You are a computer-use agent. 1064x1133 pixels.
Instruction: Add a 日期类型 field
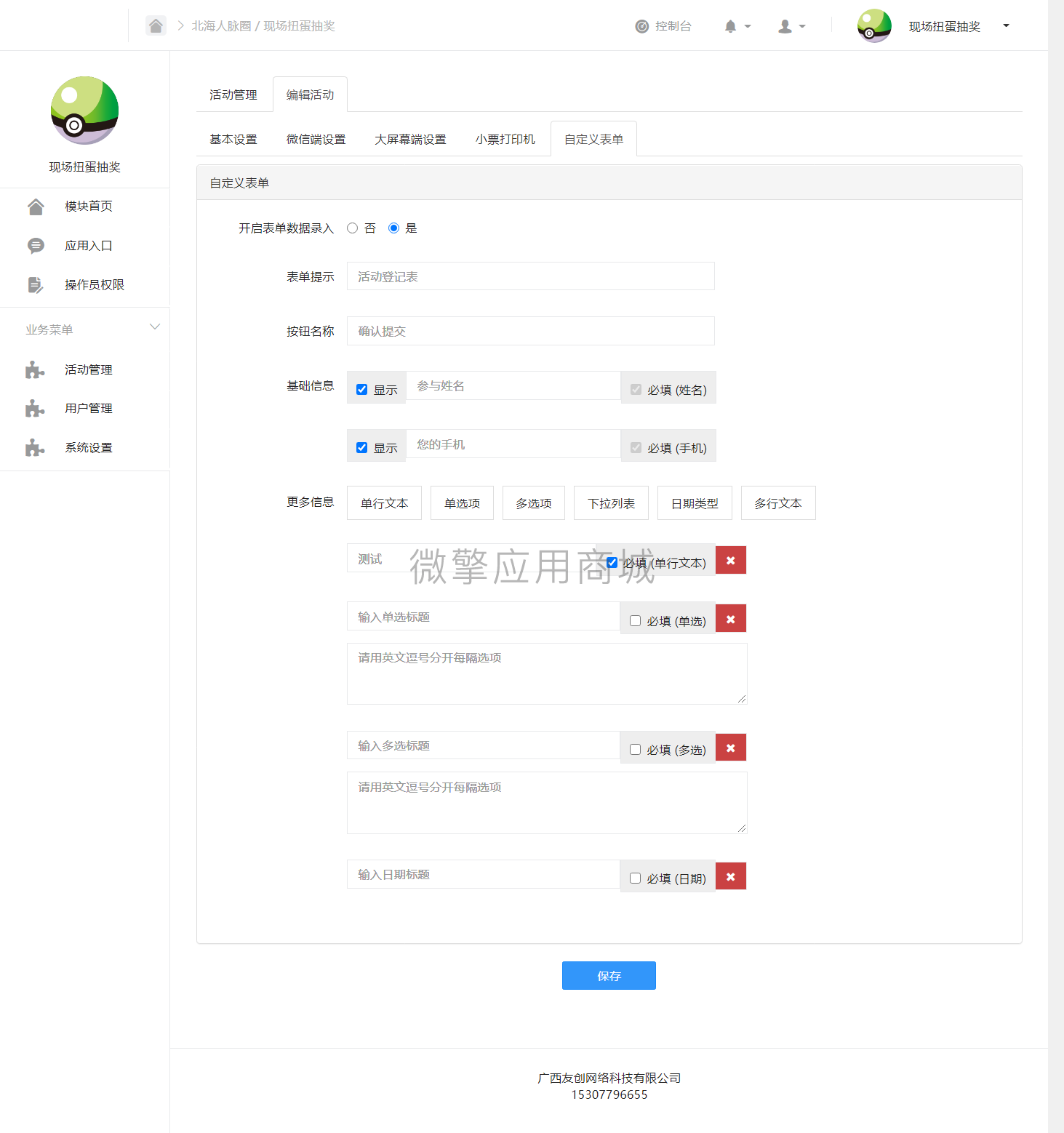[695, 503]
